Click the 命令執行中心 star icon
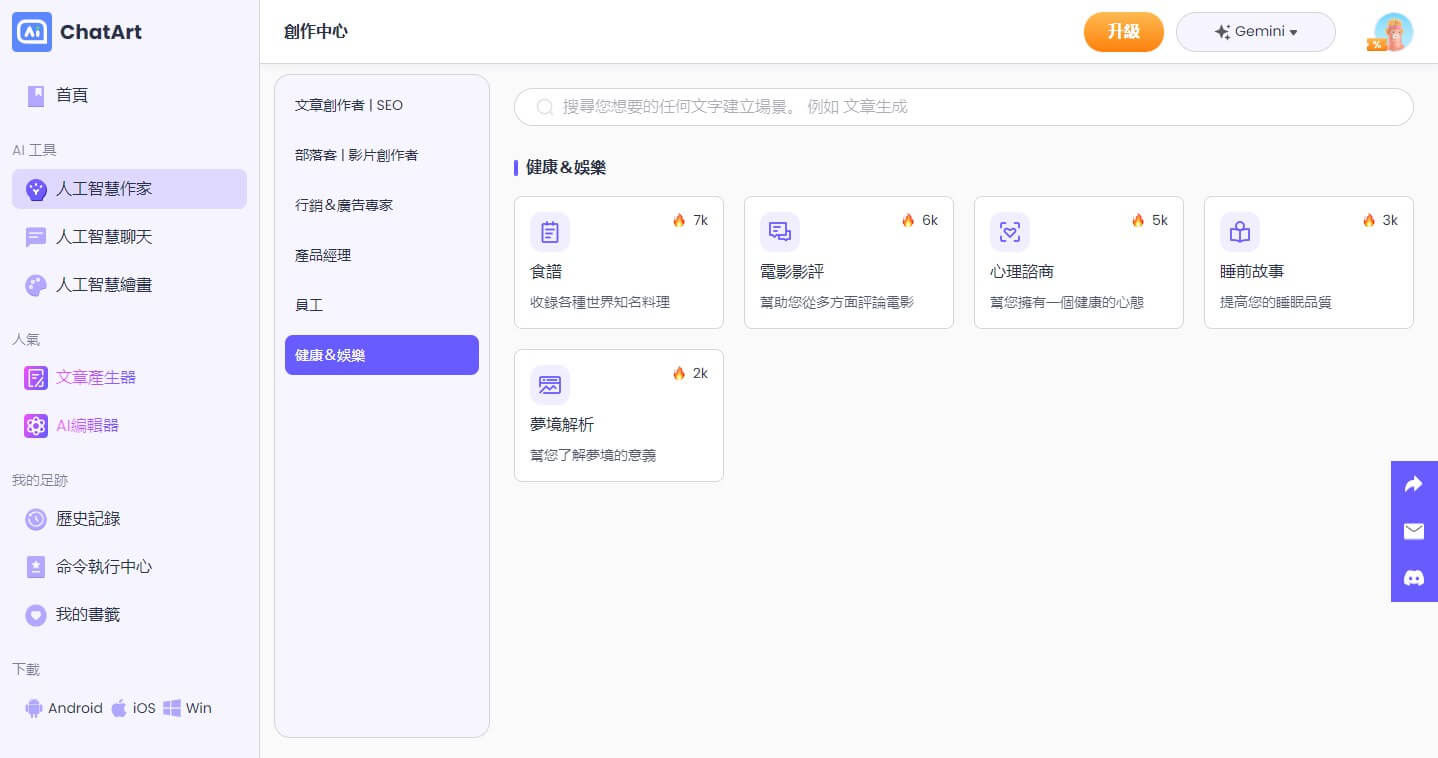Screen dimensions: 1438x758 36,567
